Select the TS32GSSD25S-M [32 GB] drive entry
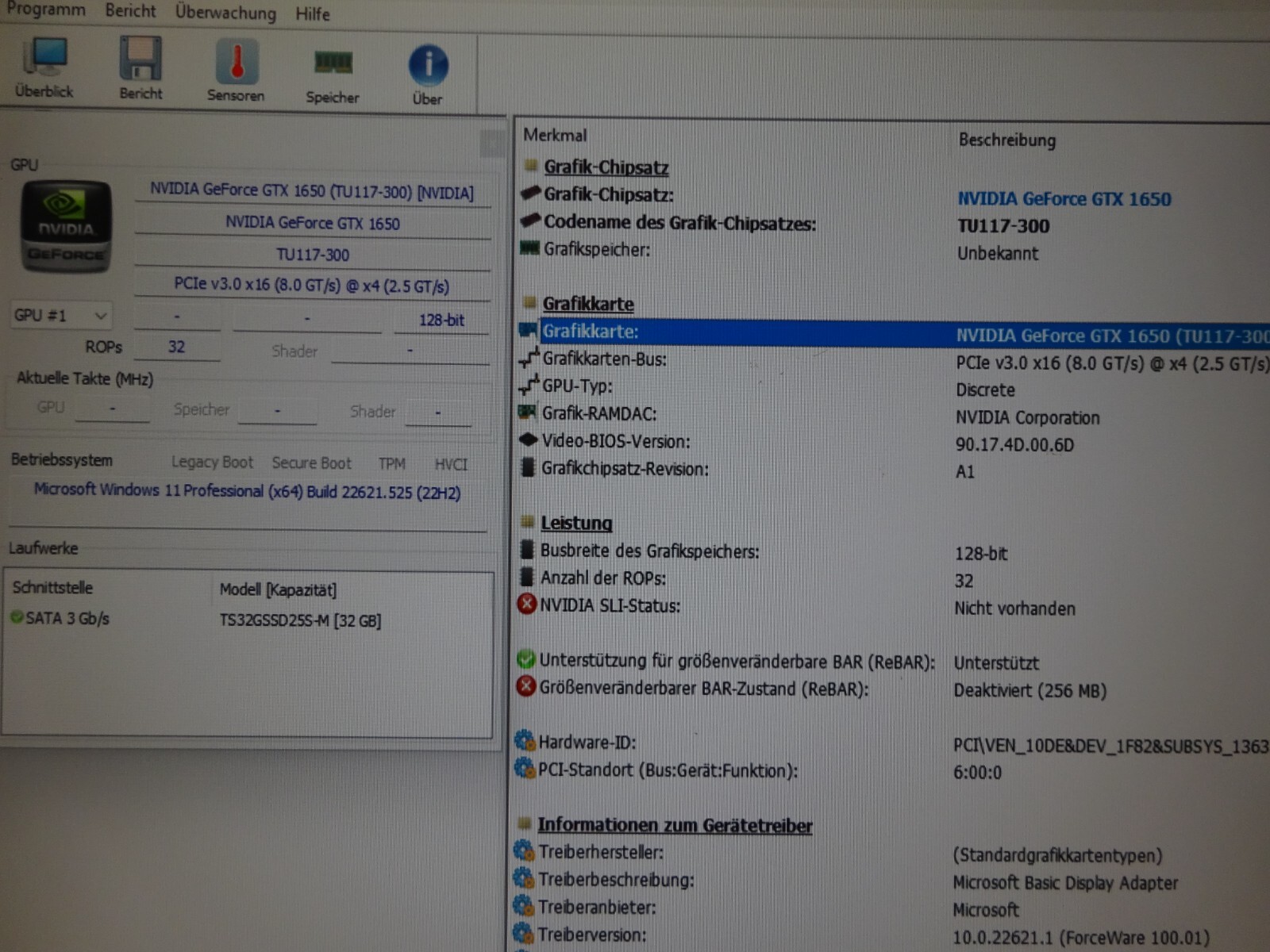This screenshot has height=952, width=1270. [300, 621]
